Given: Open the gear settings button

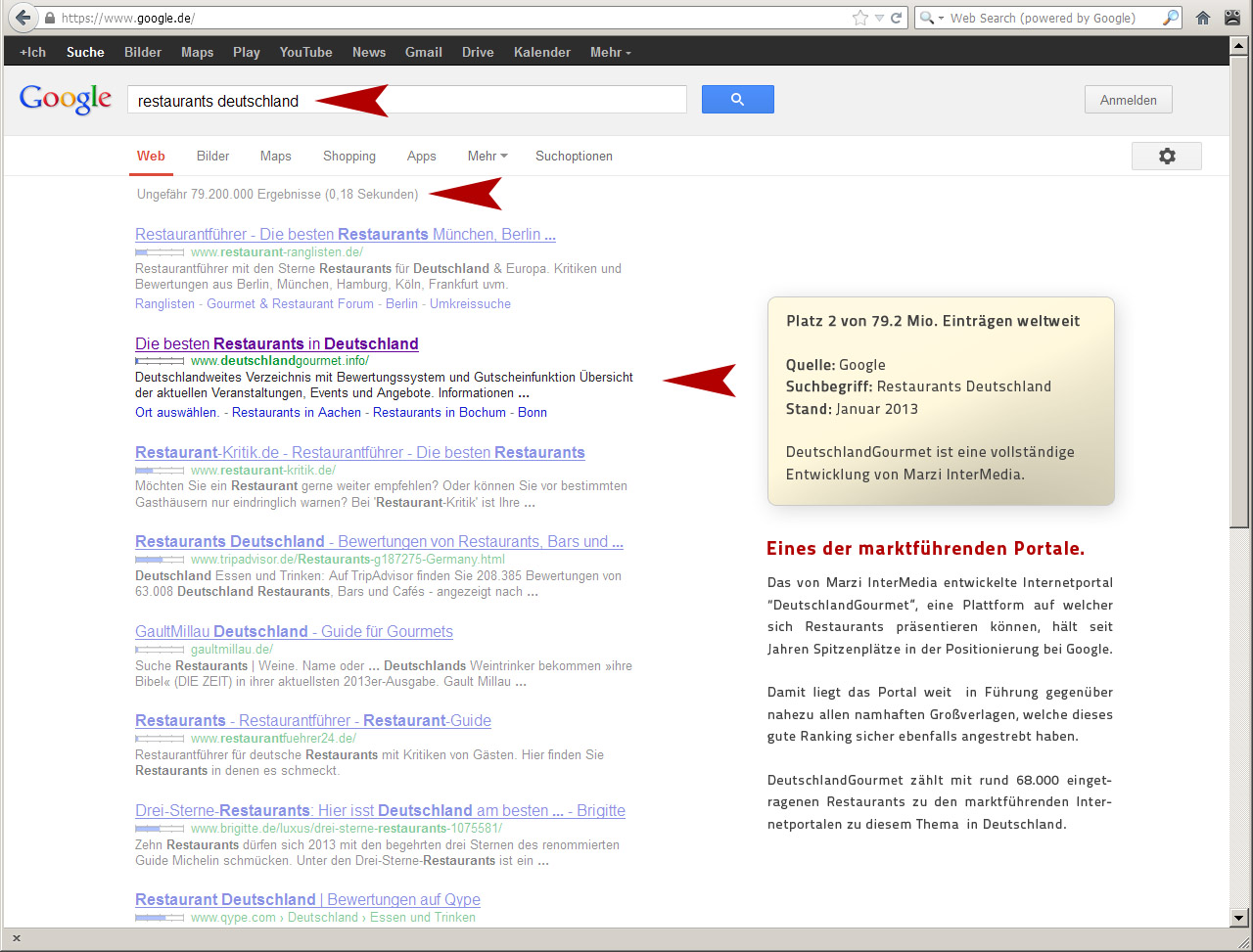Looking at the screenshot, I should [x=1167, y=156].
